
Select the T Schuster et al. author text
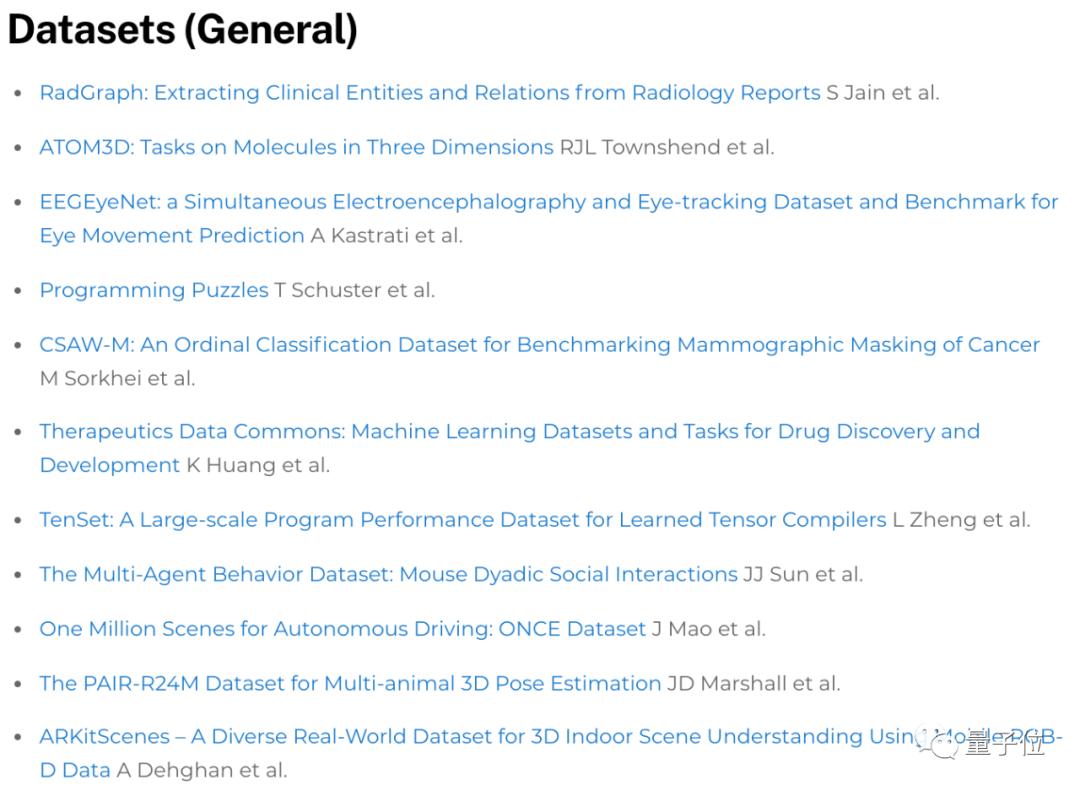[x=355, y=290]
